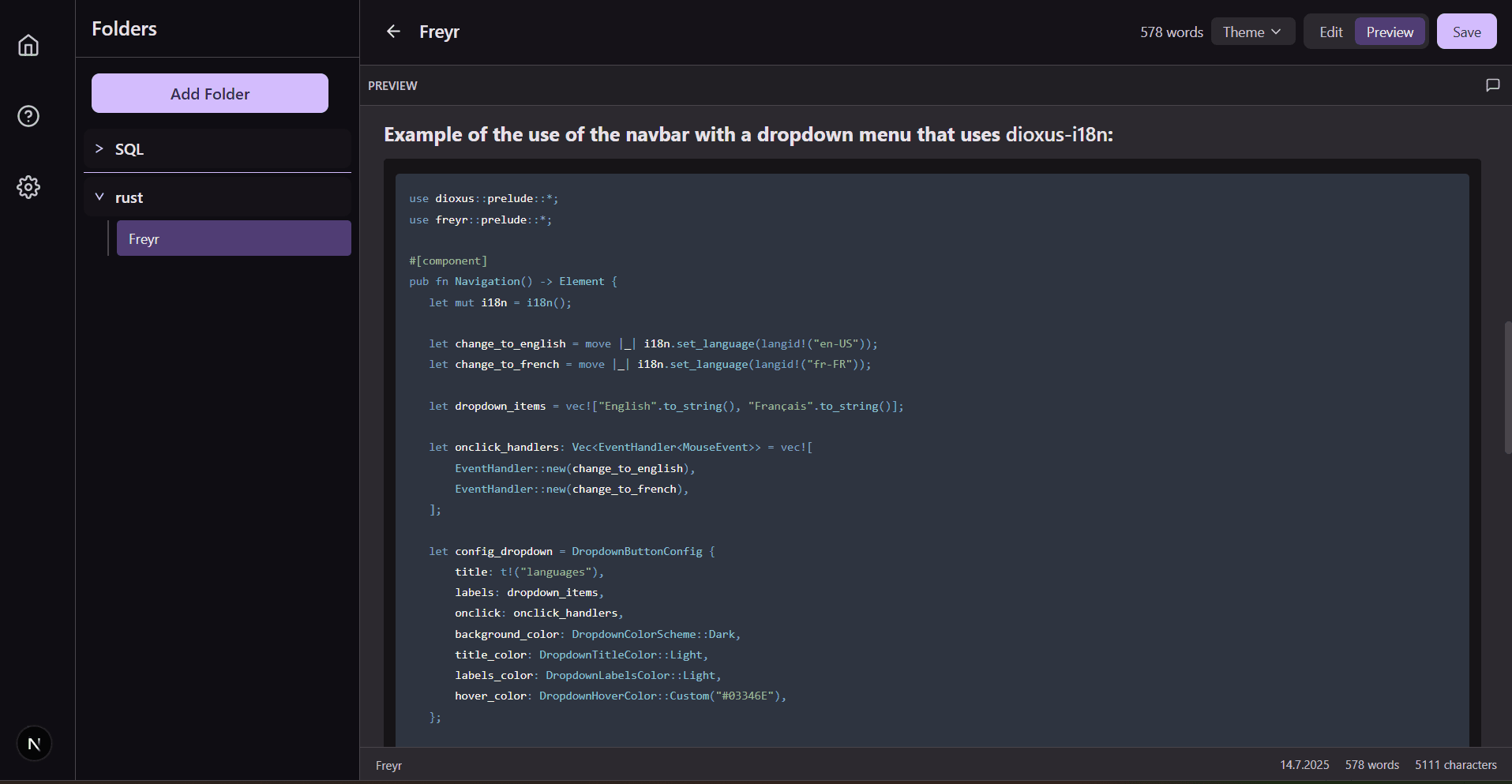Click the PREVIEW panel label
The width and height of the screenshot is (1512, 784).
point(392,85)
